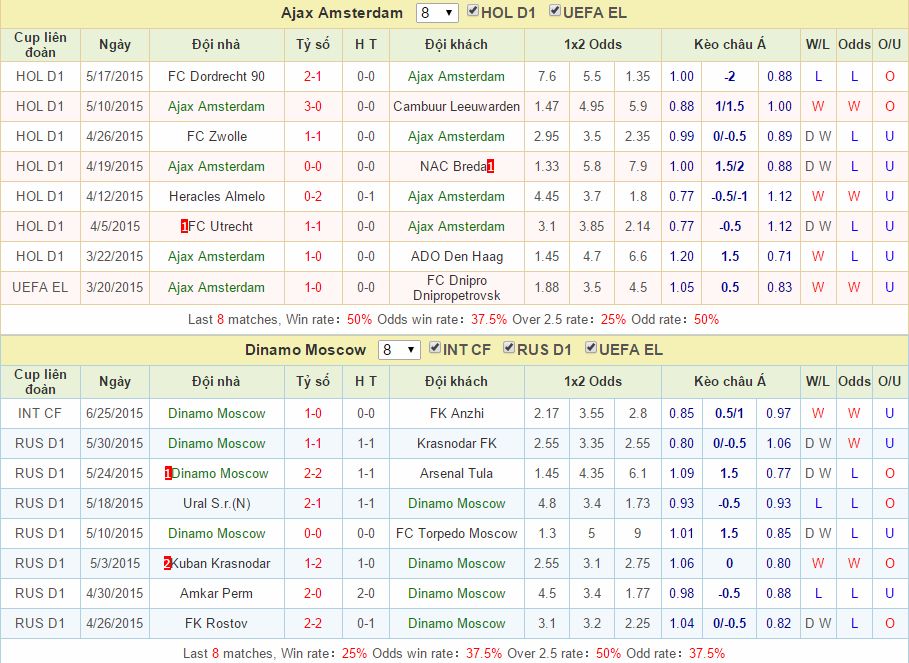Screen dimensions: 909x663
Task: Click the '1x2 Odds' header in Dinamo table
Action: tap(592, 382)
